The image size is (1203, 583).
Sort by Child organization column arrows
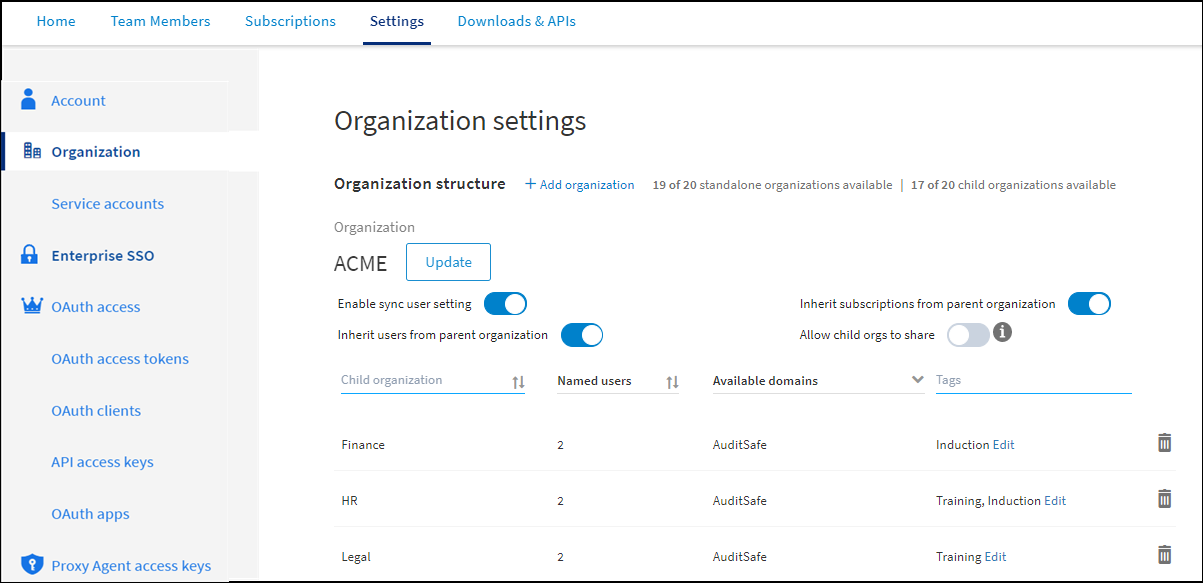518,382
